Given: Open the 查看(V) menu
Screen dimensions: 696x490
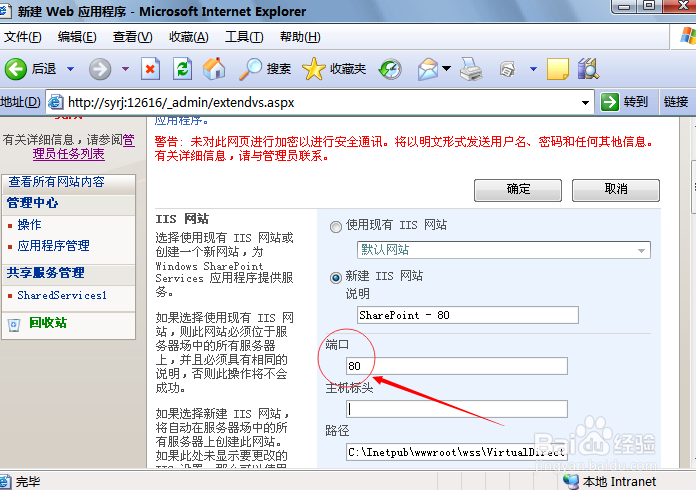Looking at the screenshot, I should tap(132, 37).
